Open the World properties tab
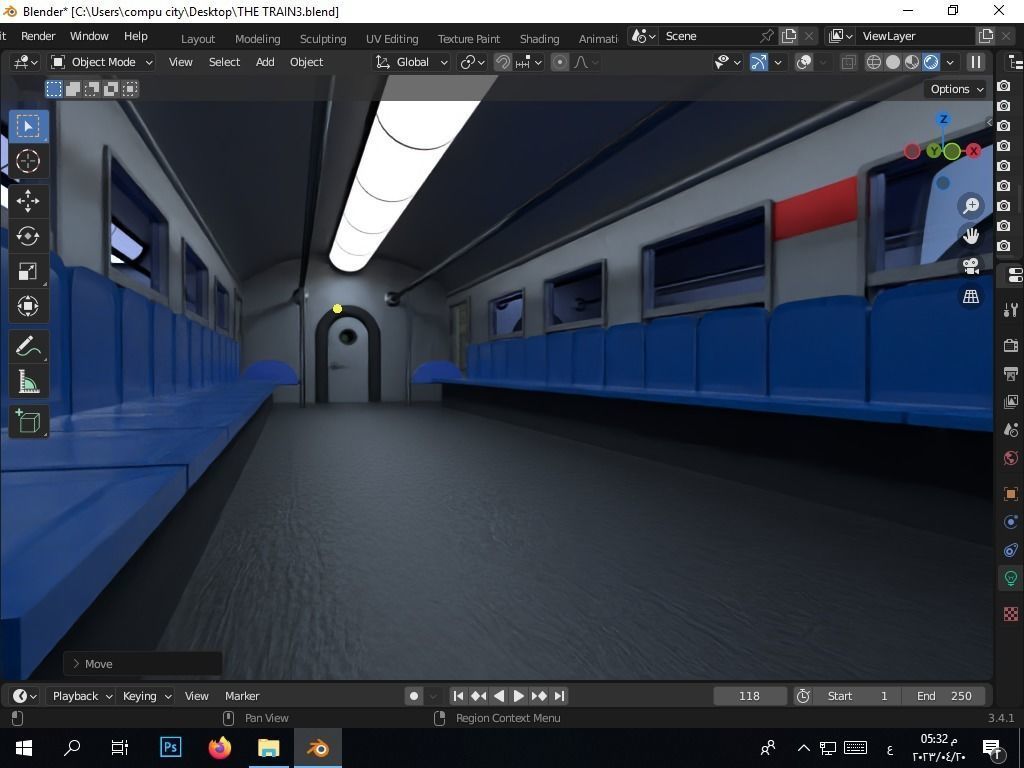1024x768 pixels. [1010, 458]
